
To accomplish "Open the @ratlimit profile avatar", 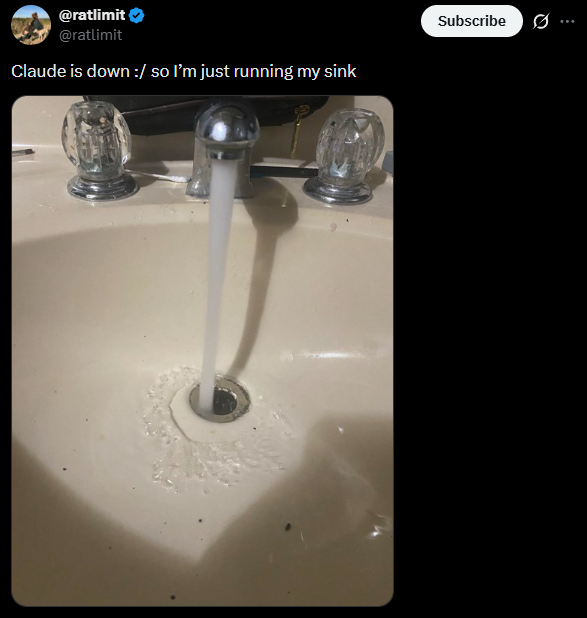I will click(31, 25).
